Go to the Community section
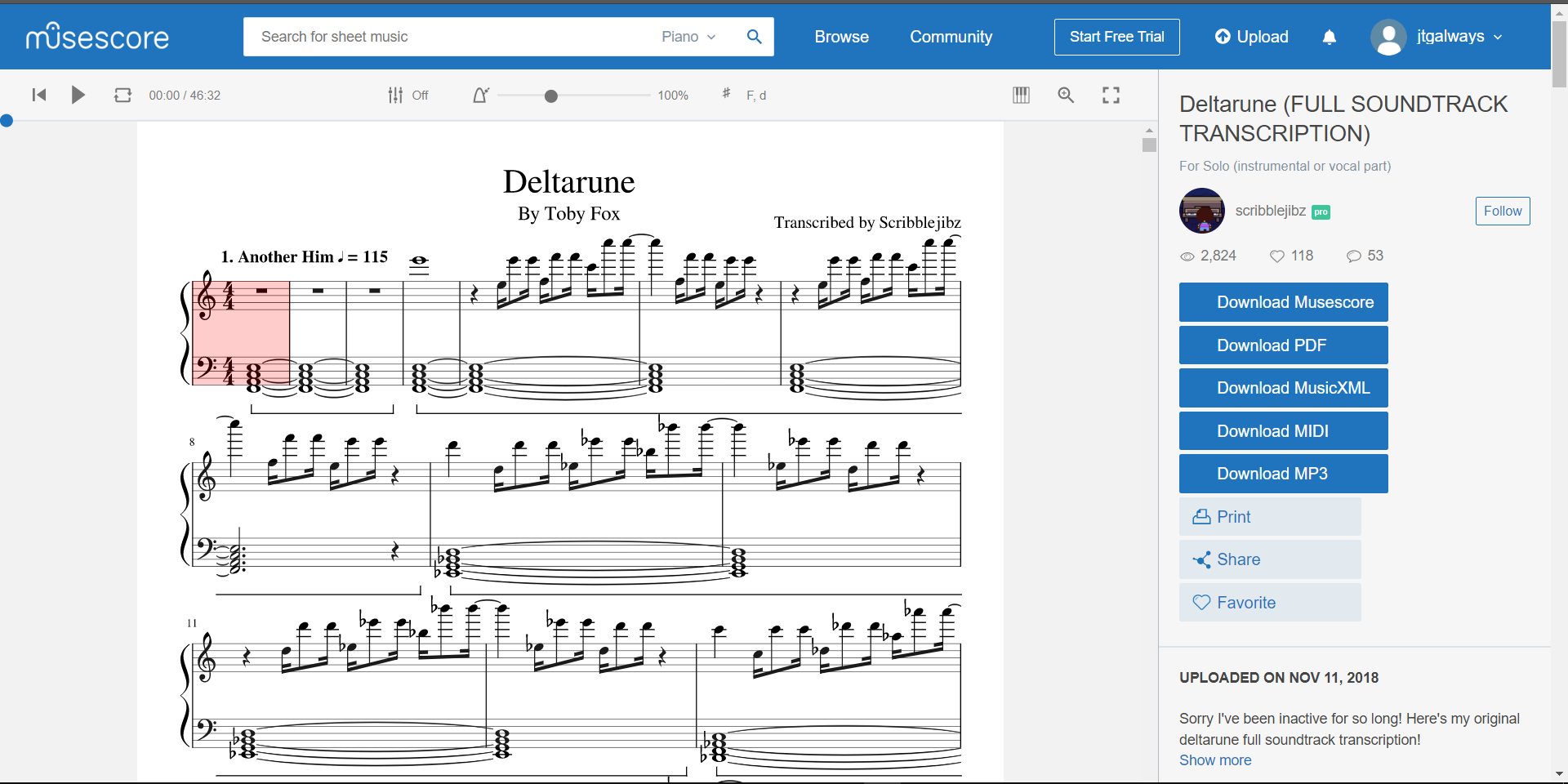Screen dimensions: 1568x784 951,37
